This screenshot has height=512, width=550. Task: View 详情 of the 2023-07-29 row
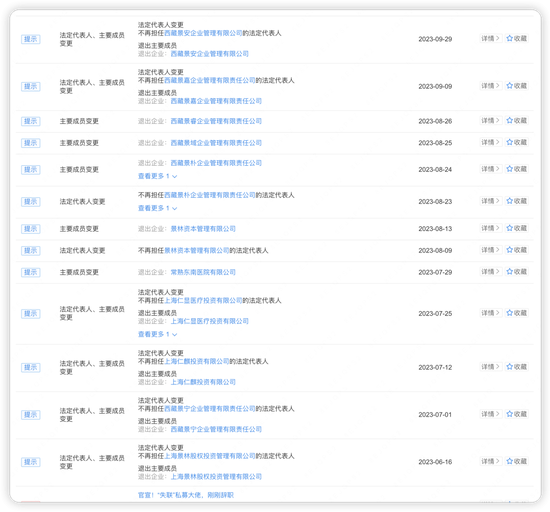coord(491,271)
